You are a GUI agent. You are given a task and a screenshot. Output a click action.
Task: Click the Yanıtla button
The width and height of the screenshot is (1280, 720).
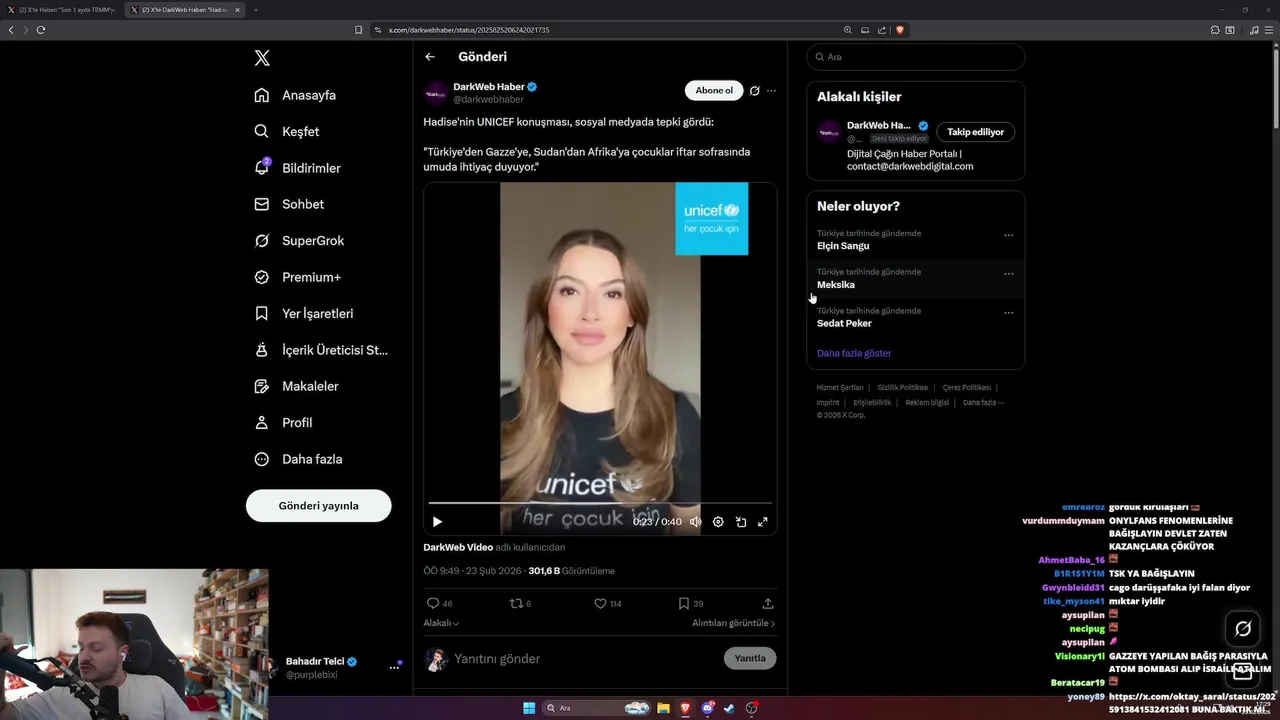pos(750,658)
